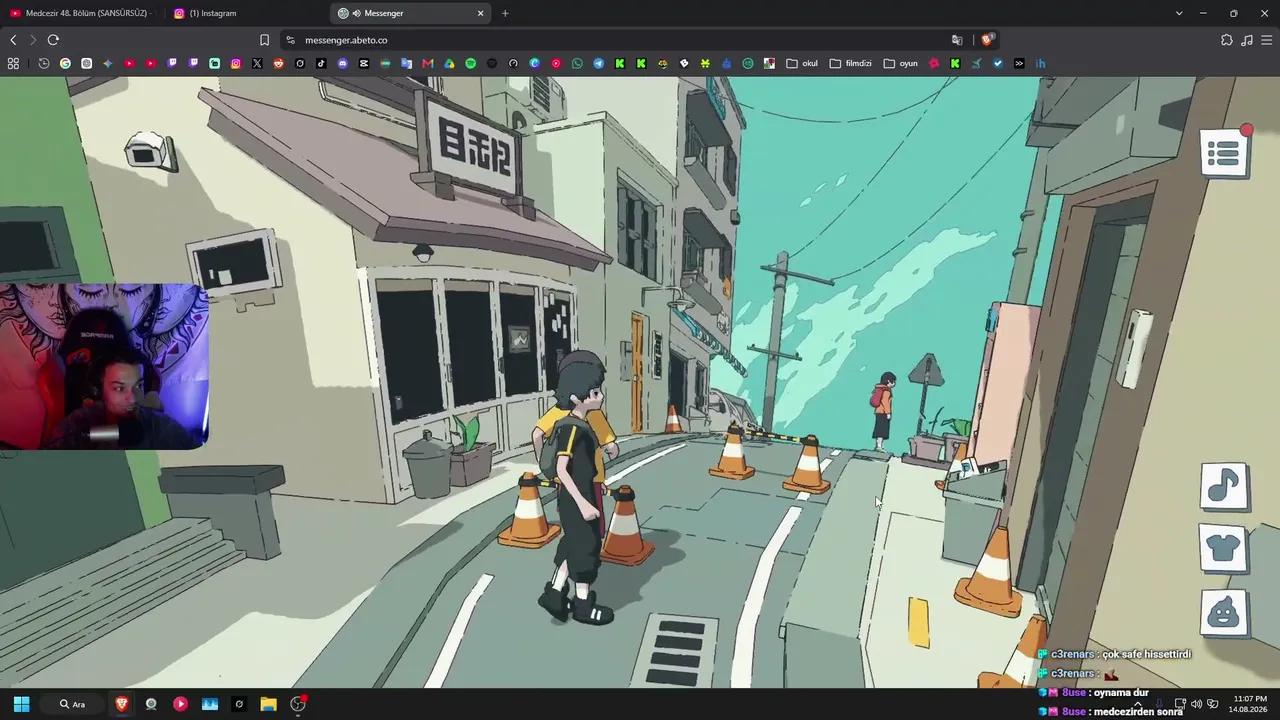This screenshot has width=1280, height=720.
Task: Open the filmdizi bookmarks folder
Action: click(850, 63)
